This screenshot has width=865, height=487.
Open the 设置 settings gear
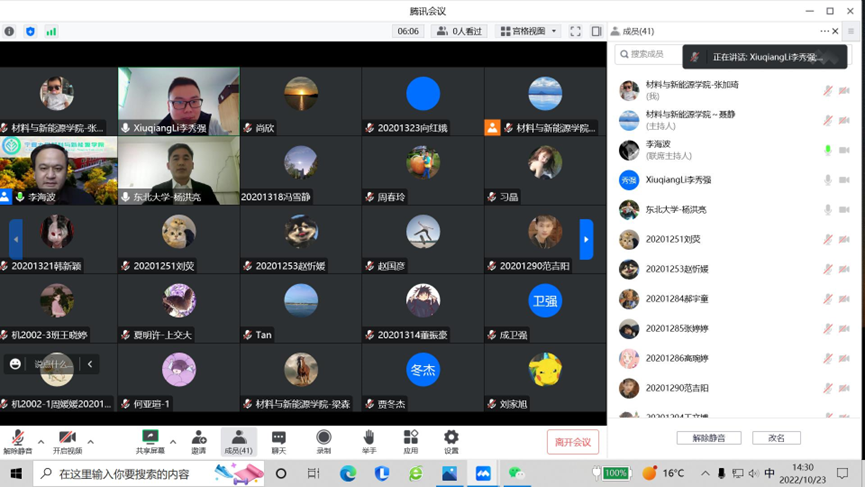[451, 441]
